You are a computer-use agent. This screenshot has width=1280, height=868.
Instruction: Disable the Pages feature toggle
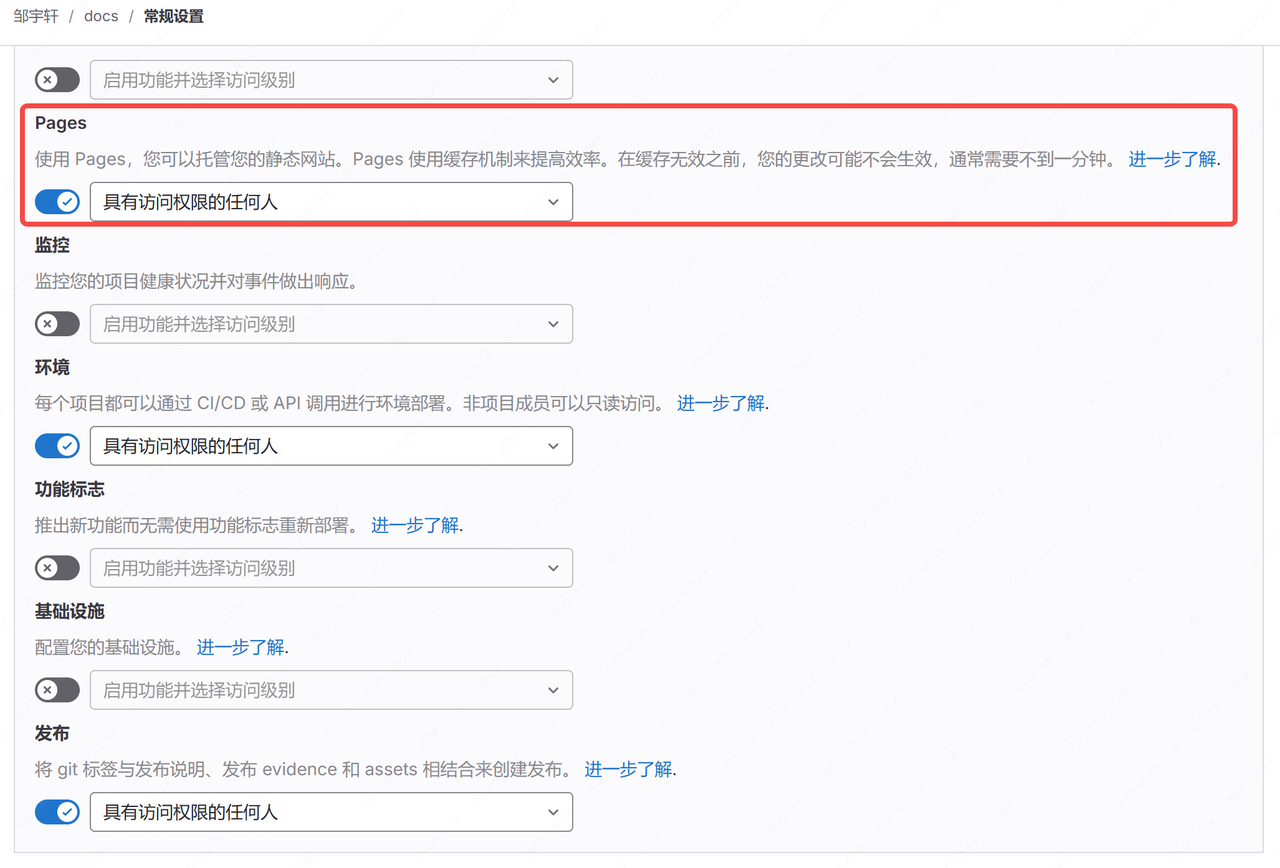click(57, 202)
